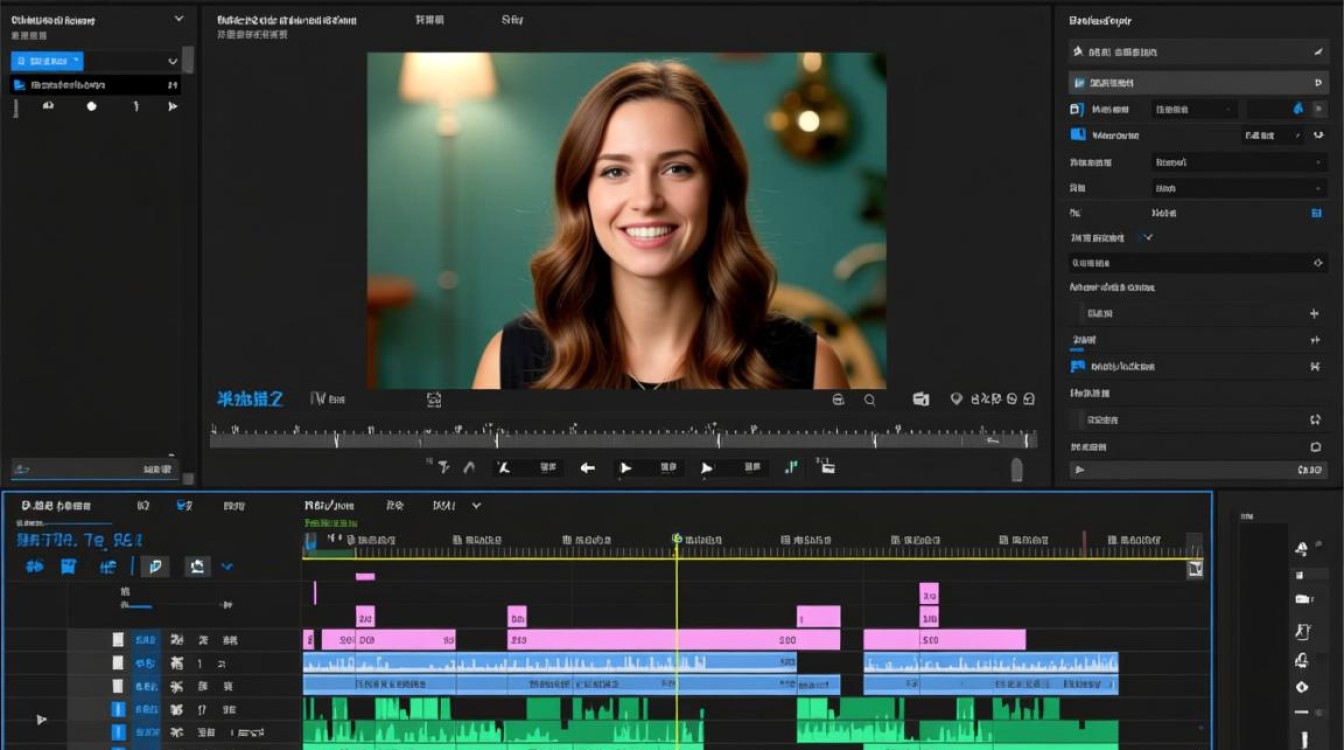Click the small blue slider above the track headers
The width and height of the screenshot is (1344, 750).
point(136,607)
